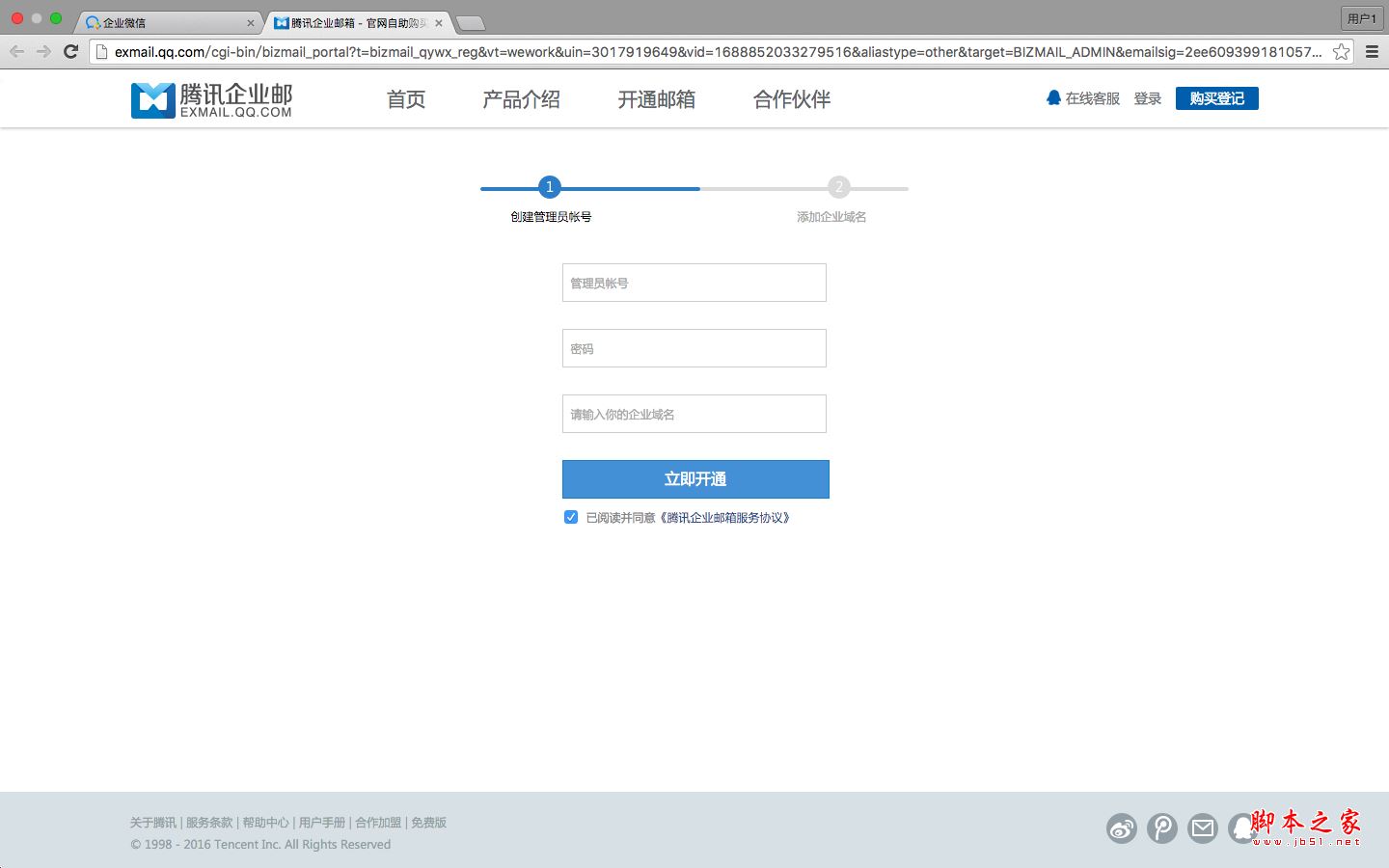1389x868 pixels.
Task: Click the 立即开通 button
Action: (694, 479)
